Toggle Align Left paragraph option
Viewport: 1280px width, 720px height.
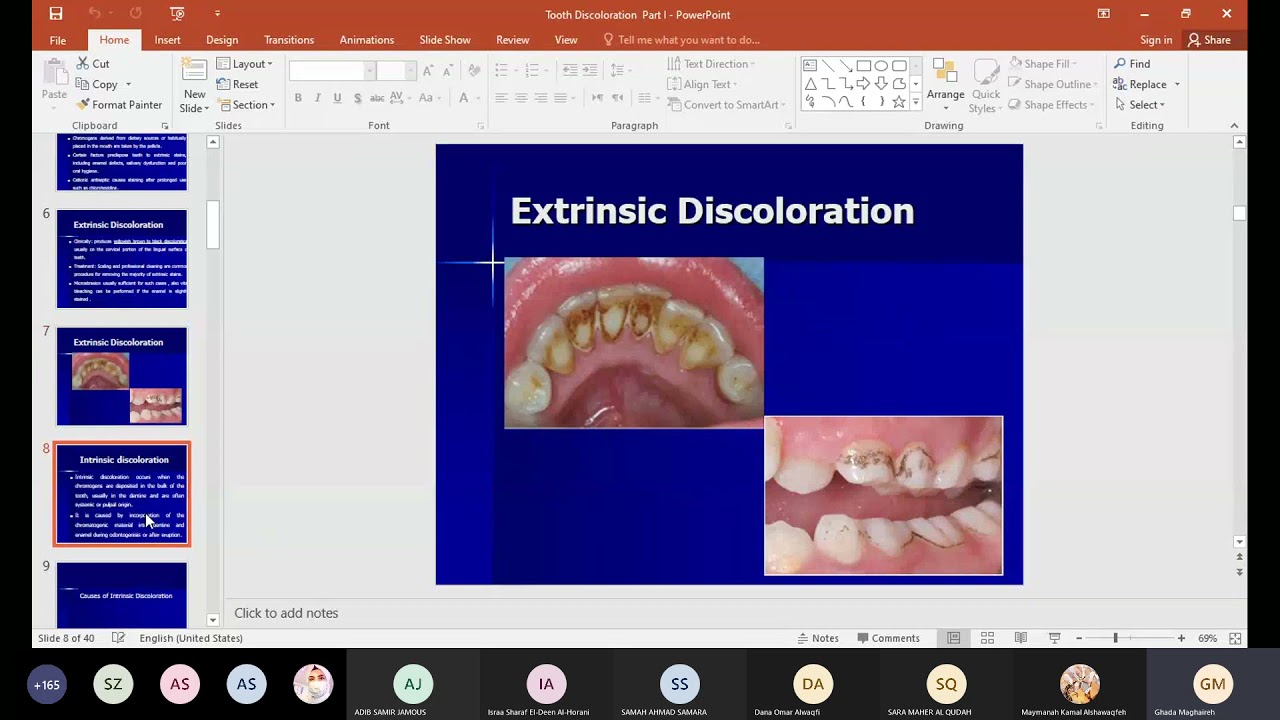click(501, 98)
